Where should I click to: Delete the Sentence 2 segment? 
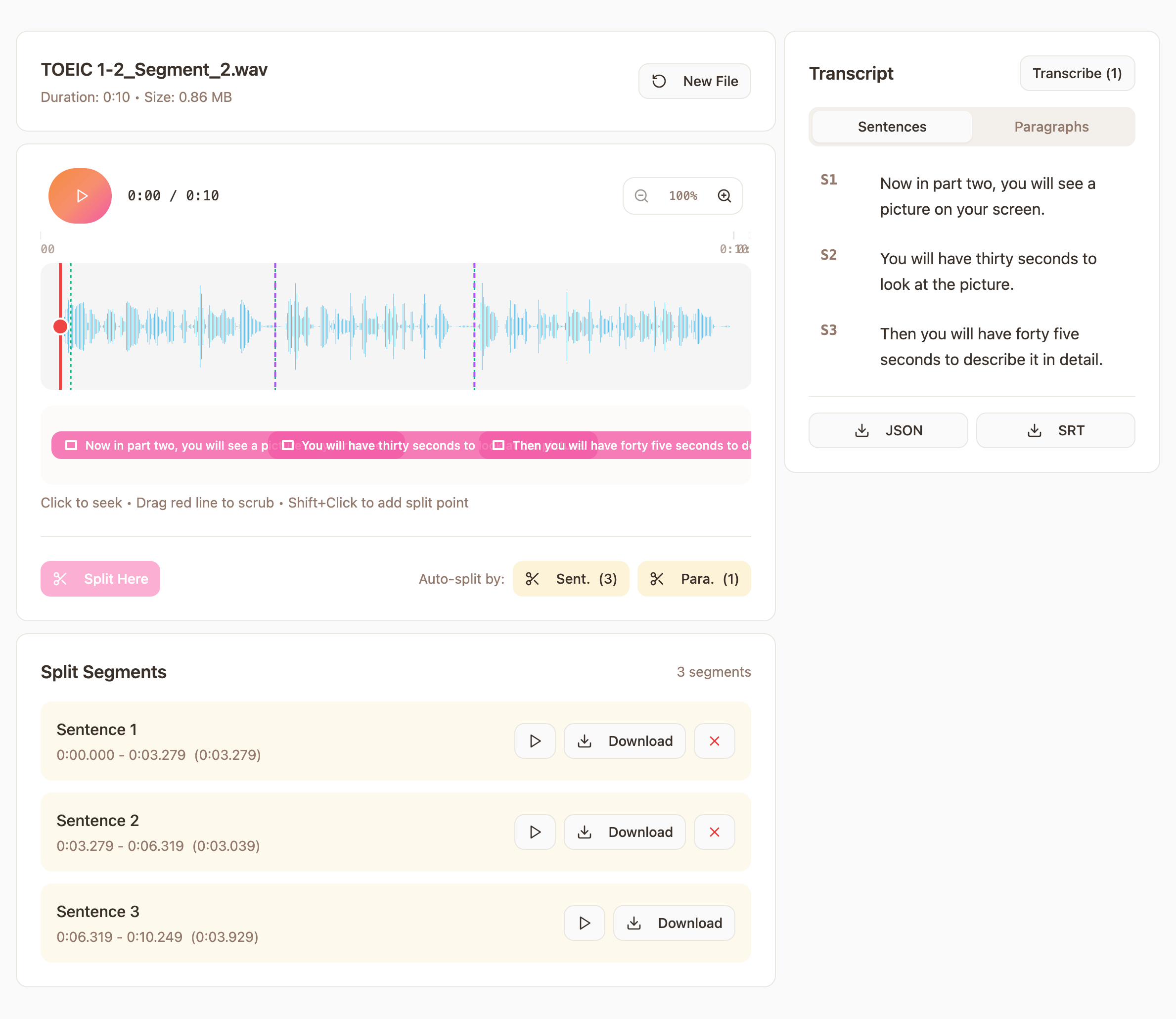click(x=714, y=832)
